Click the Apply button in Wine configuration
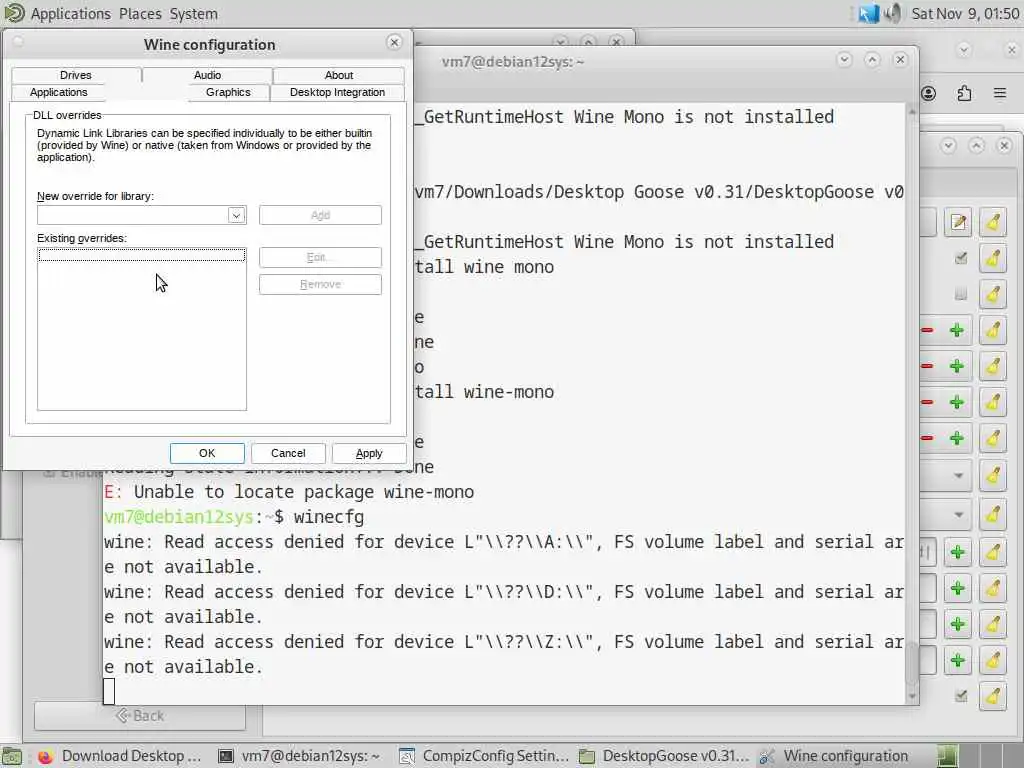This screenshot has width=1024, height=768. pyautogui.click(x=369, y=453)
